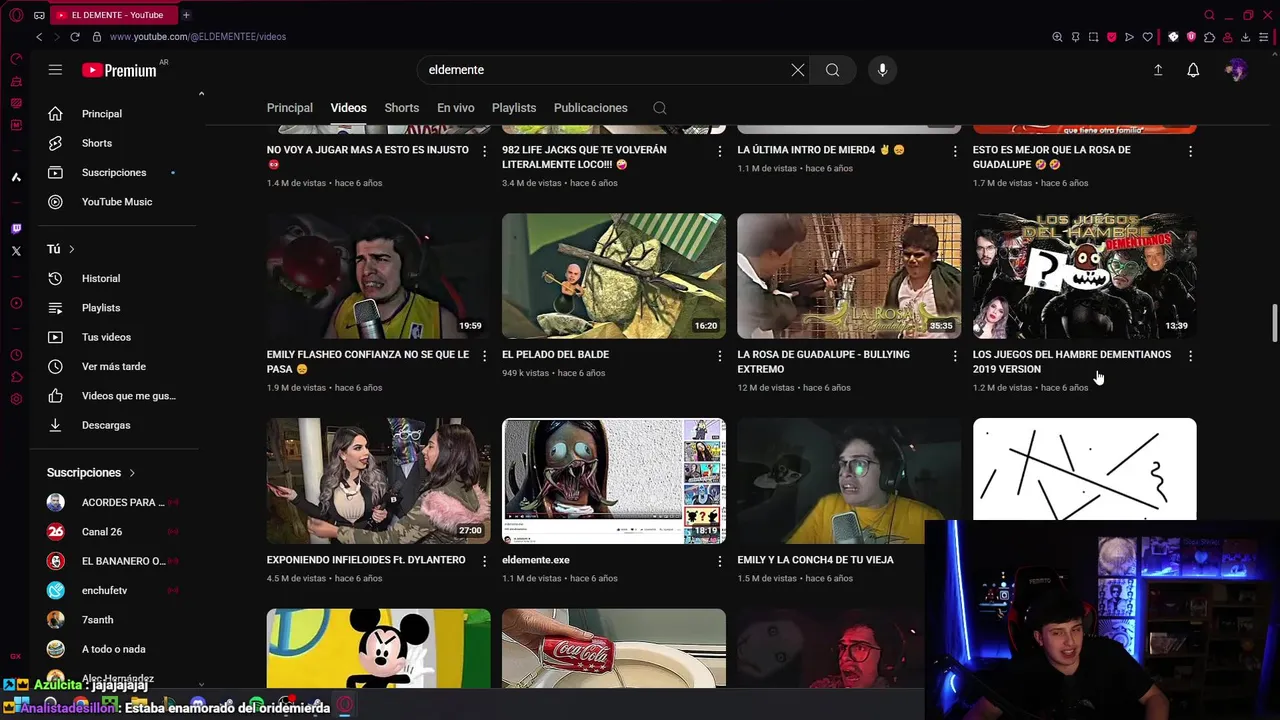Image resolution: width=1280 pixels, height=720 pixels.
Task: Click the YouTube Premium logo
Action: [120, 70]
